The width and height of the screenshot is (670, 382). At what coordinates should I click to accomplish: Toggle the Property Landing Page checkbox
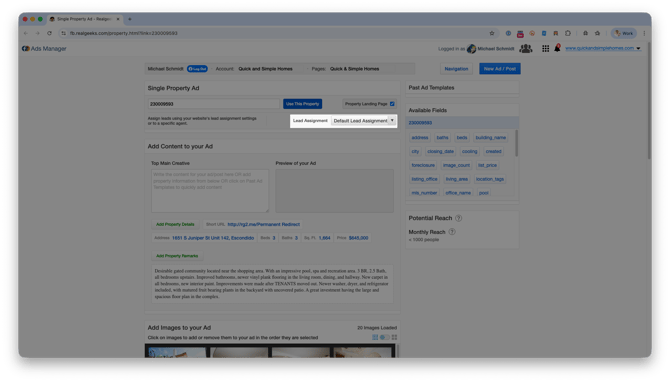click(392, 104)
